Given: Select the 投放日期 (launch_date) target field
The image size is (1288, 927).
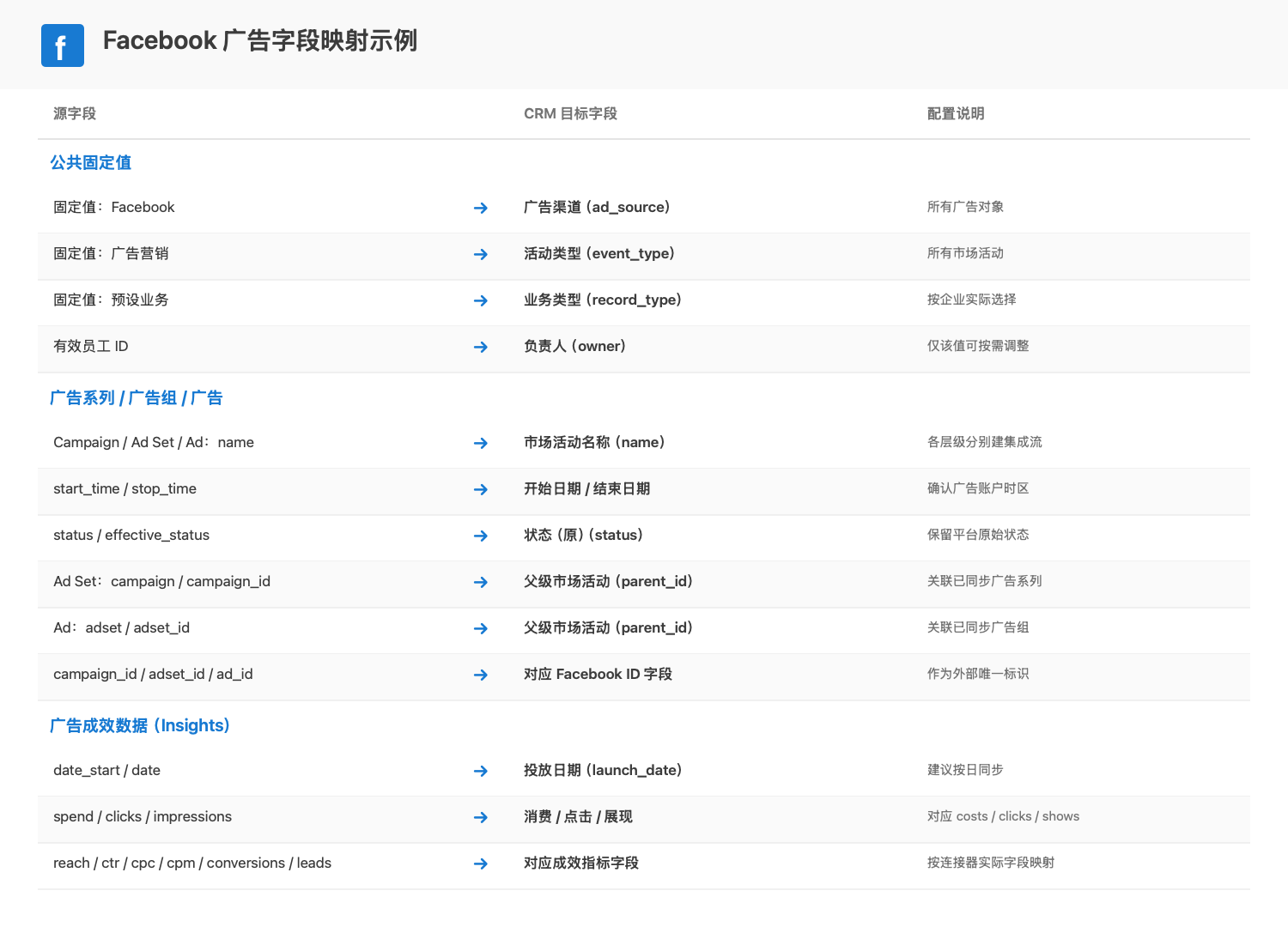Looking at the screenshot, I should pyautogui.click(x=603, y=770).
